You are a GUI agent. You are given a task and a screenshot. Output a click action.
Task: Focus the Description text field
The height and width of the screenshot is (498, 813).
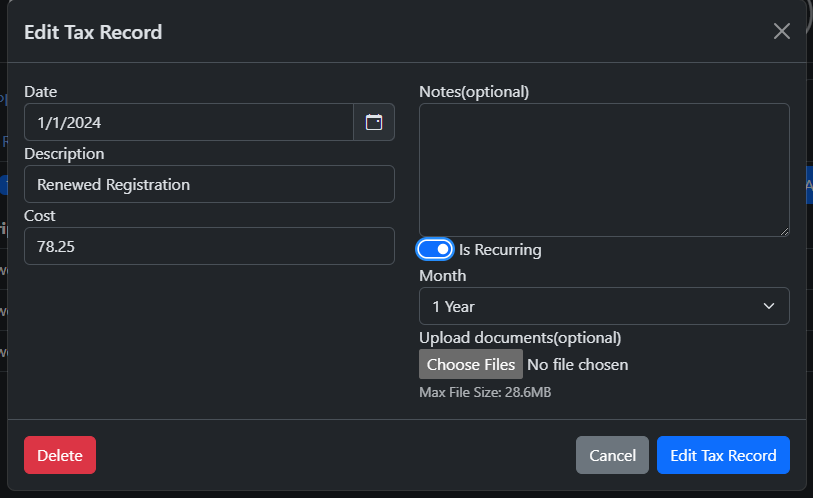[x=209, y=184]
